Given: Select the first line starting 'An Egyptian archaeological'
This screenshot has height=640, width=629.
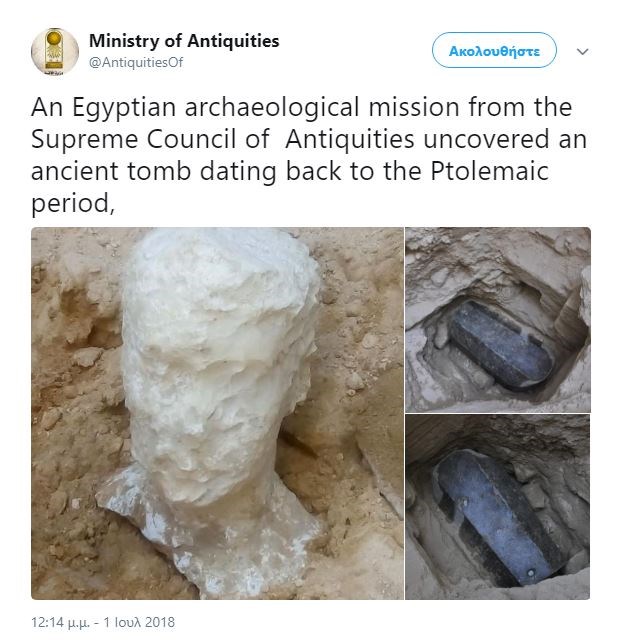Looking at the screenshot, I should 301,107.
